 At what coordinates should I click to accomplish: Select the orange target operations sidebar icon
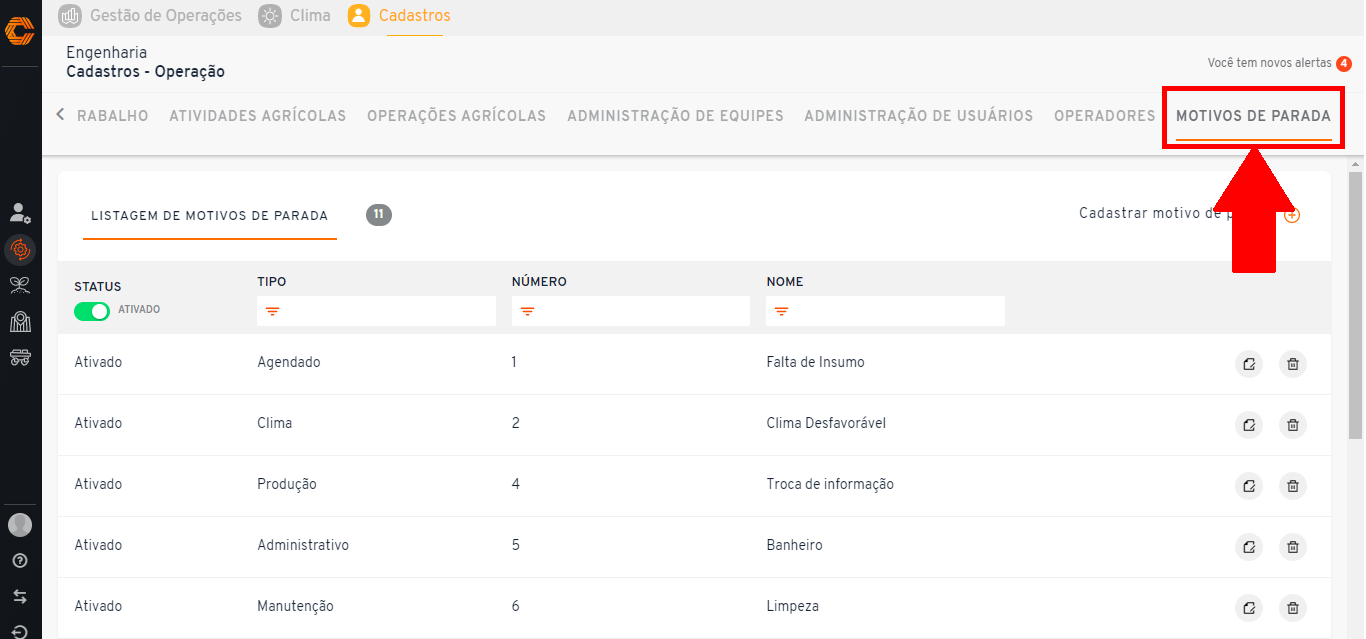(x=20, y=249)
